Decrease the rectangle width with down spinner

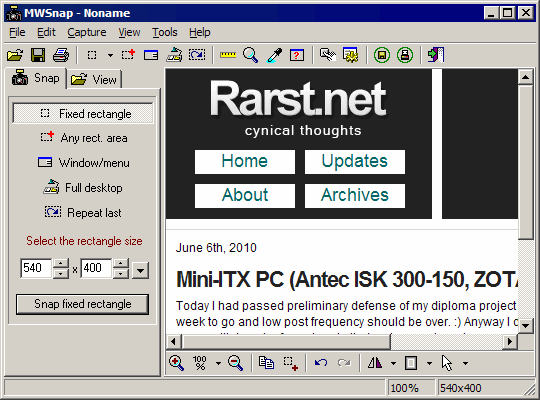click(61, 273)
